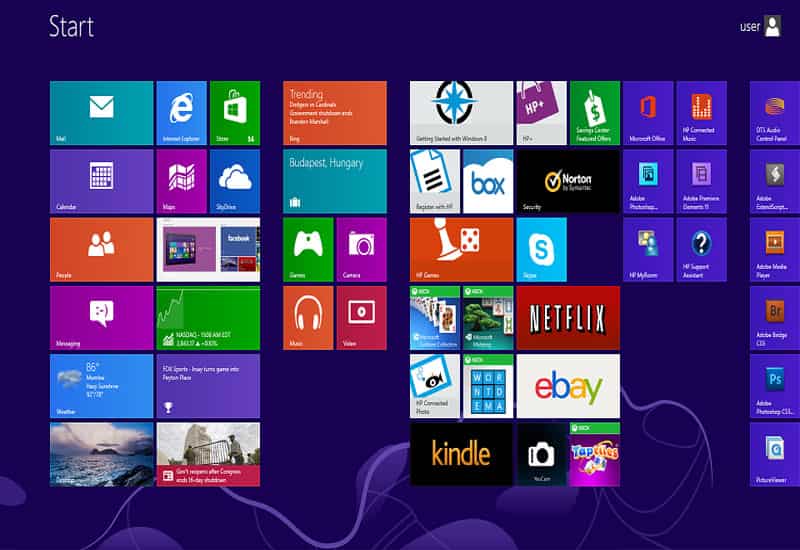
Task: Open the kindle tile
Action: tap(461, 454)
